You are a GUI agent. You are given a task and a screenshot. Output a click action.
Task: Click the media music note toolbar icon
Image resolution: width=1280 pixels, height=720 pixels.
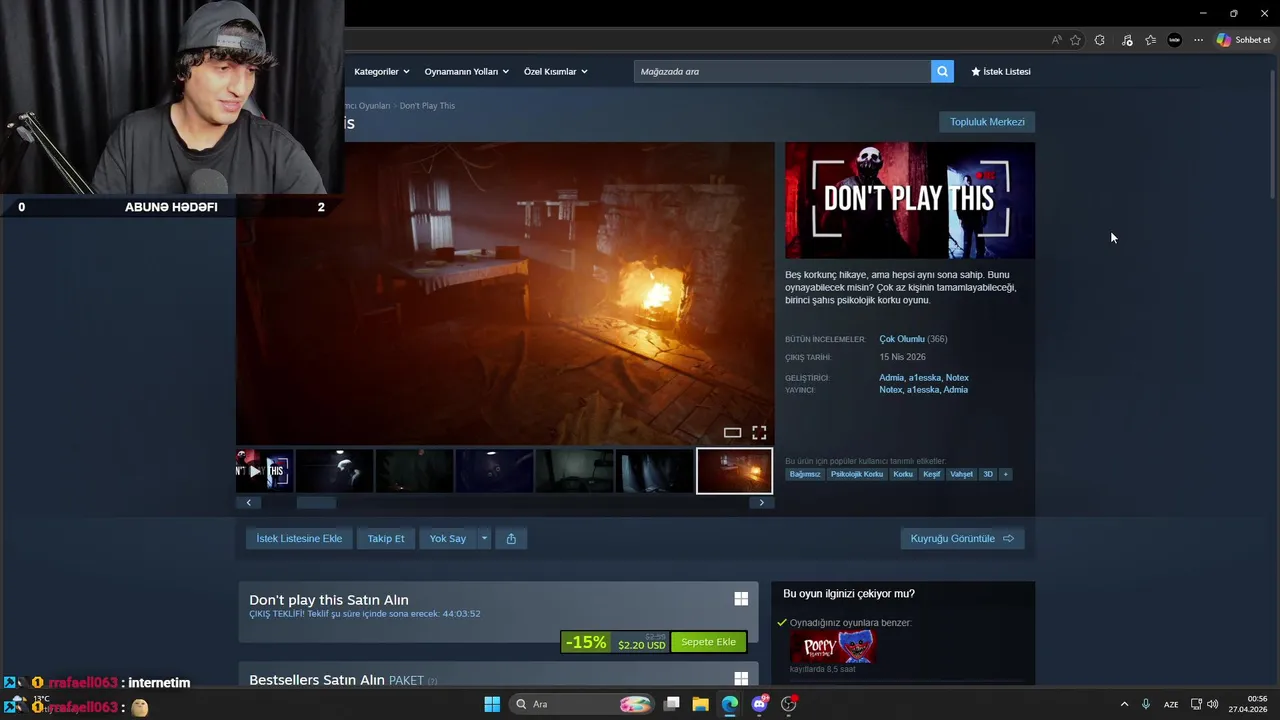point(1127,40)
